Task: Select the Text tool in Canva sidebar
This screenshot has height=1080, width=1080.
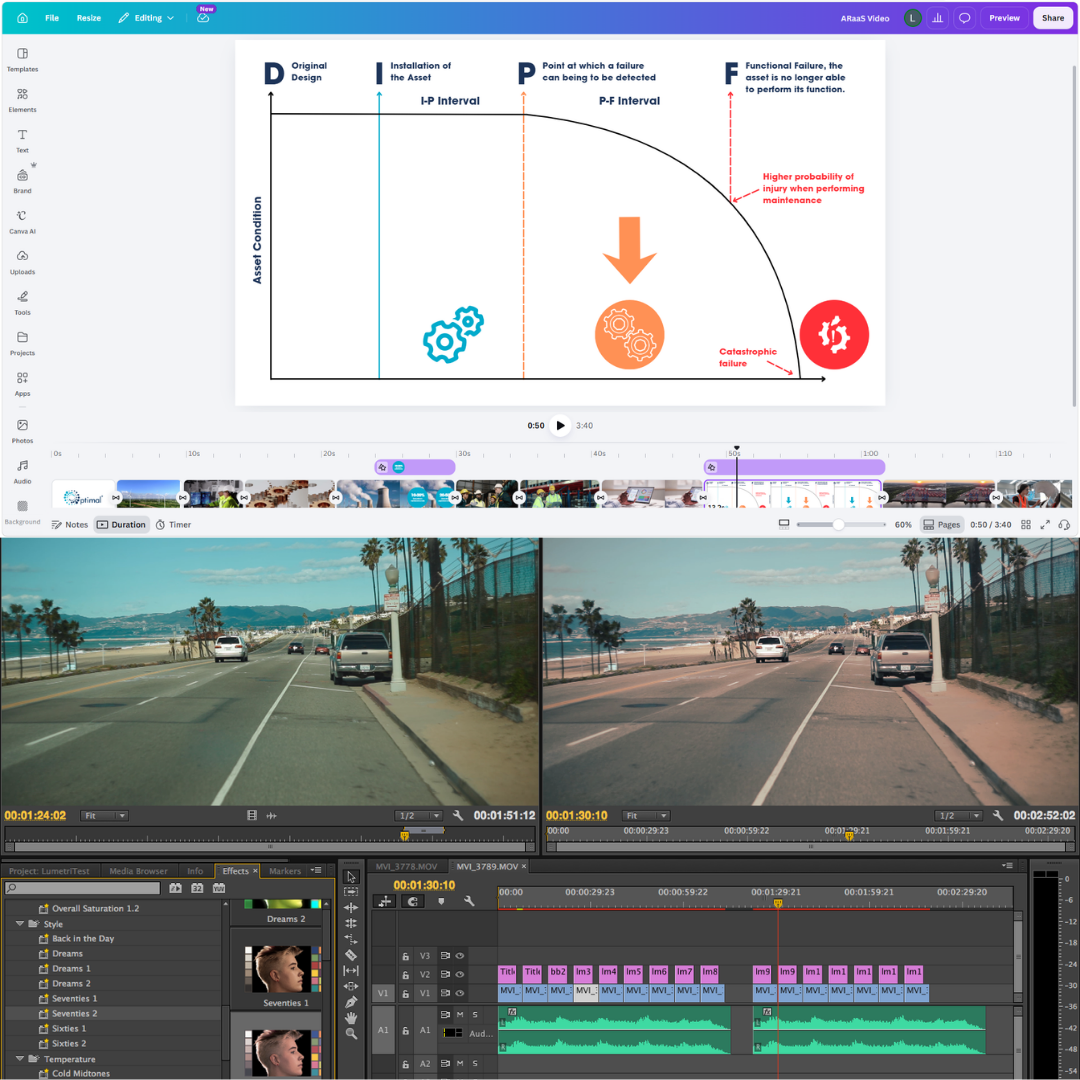Action: pos(22,141)
